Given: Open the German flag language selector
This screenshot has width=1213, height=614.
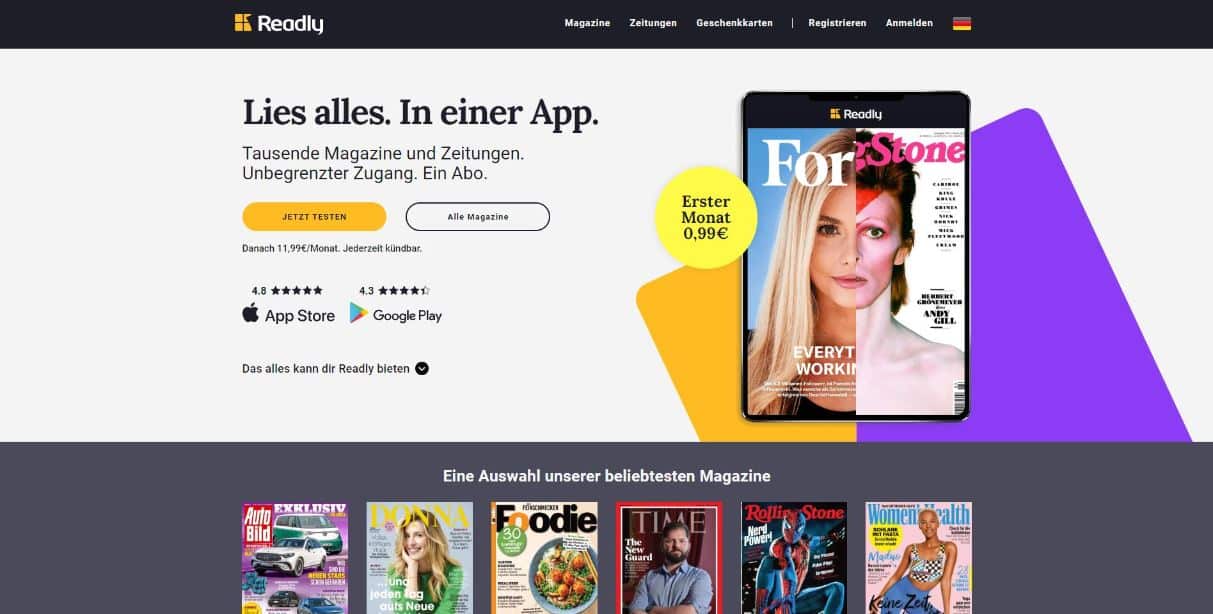Looking at the screenshot, I should click(x=961, y=23).
